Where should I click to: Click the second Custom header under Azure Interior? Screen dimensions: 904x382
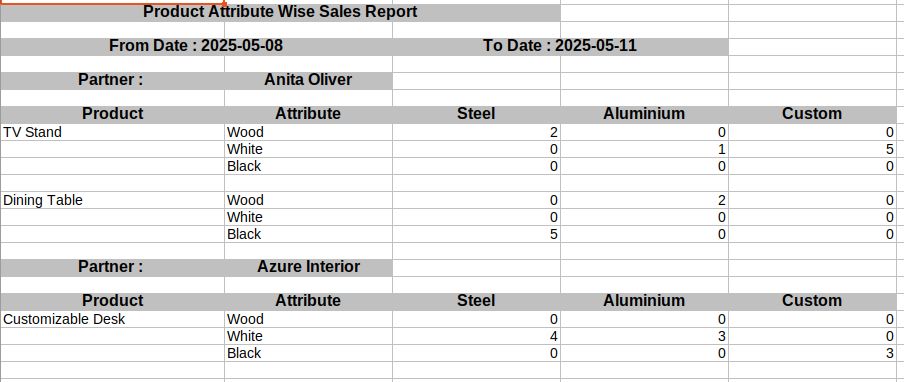point(812,301)
